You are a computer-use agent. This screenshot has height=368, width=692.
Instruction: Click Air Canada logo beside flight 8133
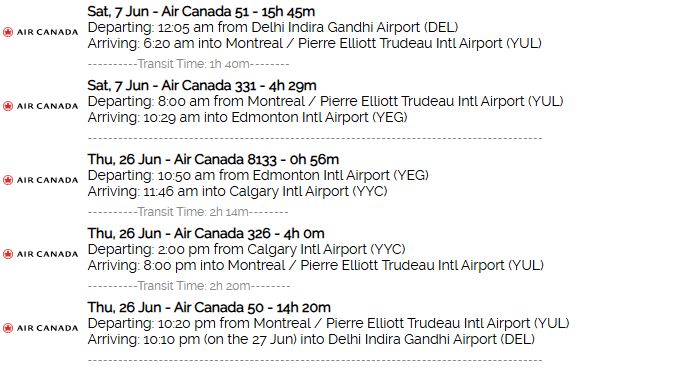(x=40, y=180)
